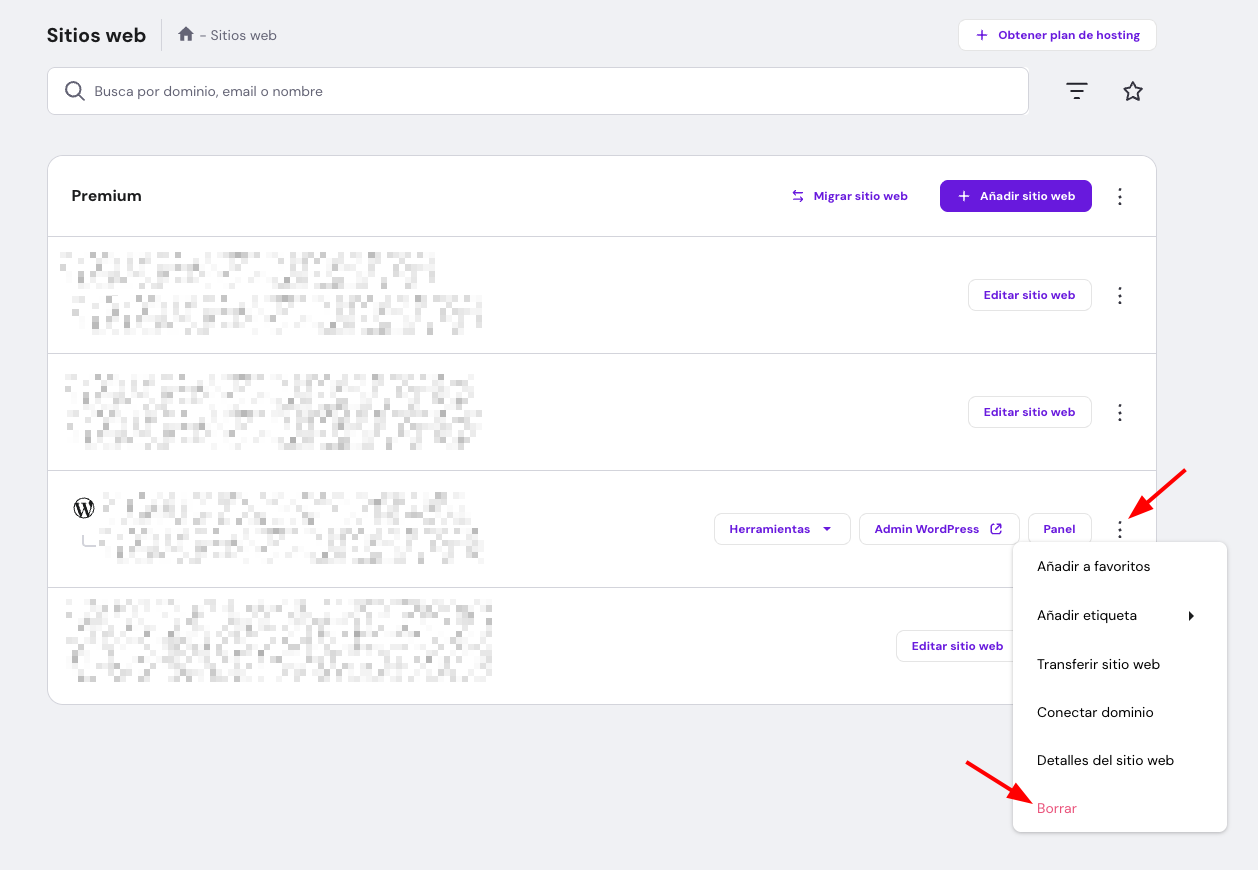Open Admin WordPress in new tab
The height and width of the screenshot is (870, 1258).
938,529
